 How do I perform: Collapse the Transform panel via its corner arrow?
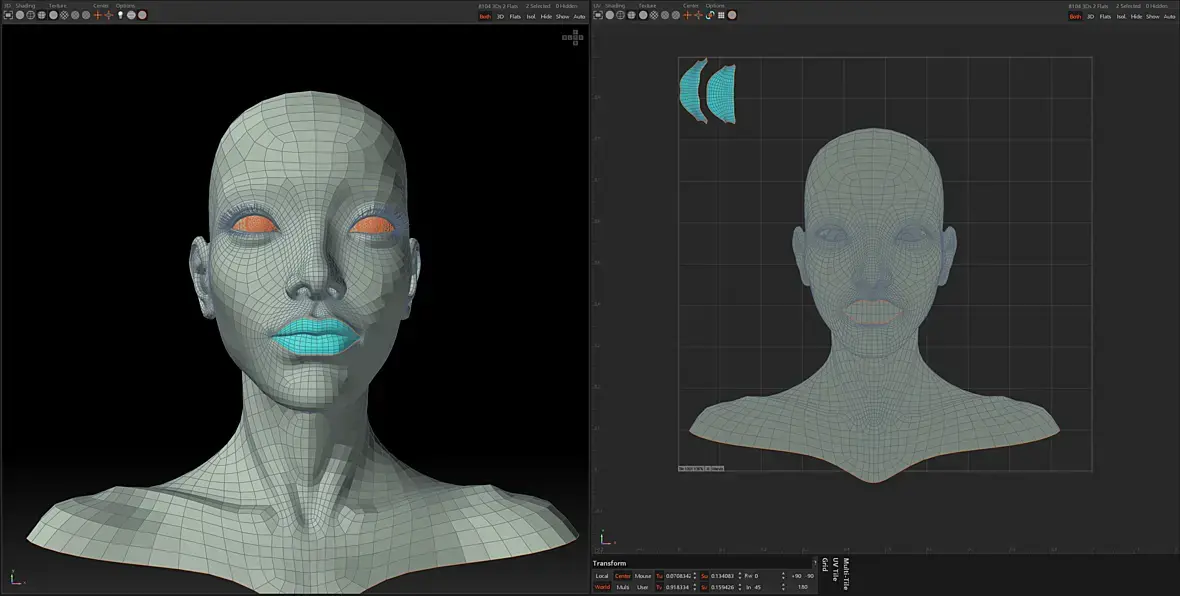tap(815, 562)
